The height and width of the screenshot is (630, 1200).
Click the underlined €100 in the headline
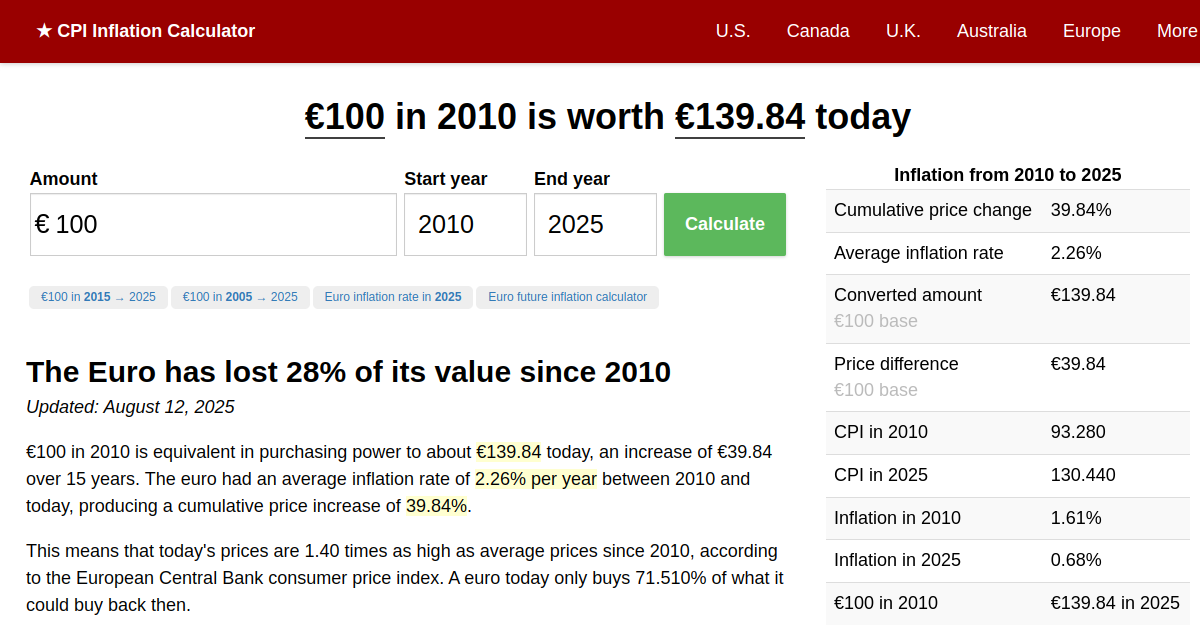(x=345, y=118)
